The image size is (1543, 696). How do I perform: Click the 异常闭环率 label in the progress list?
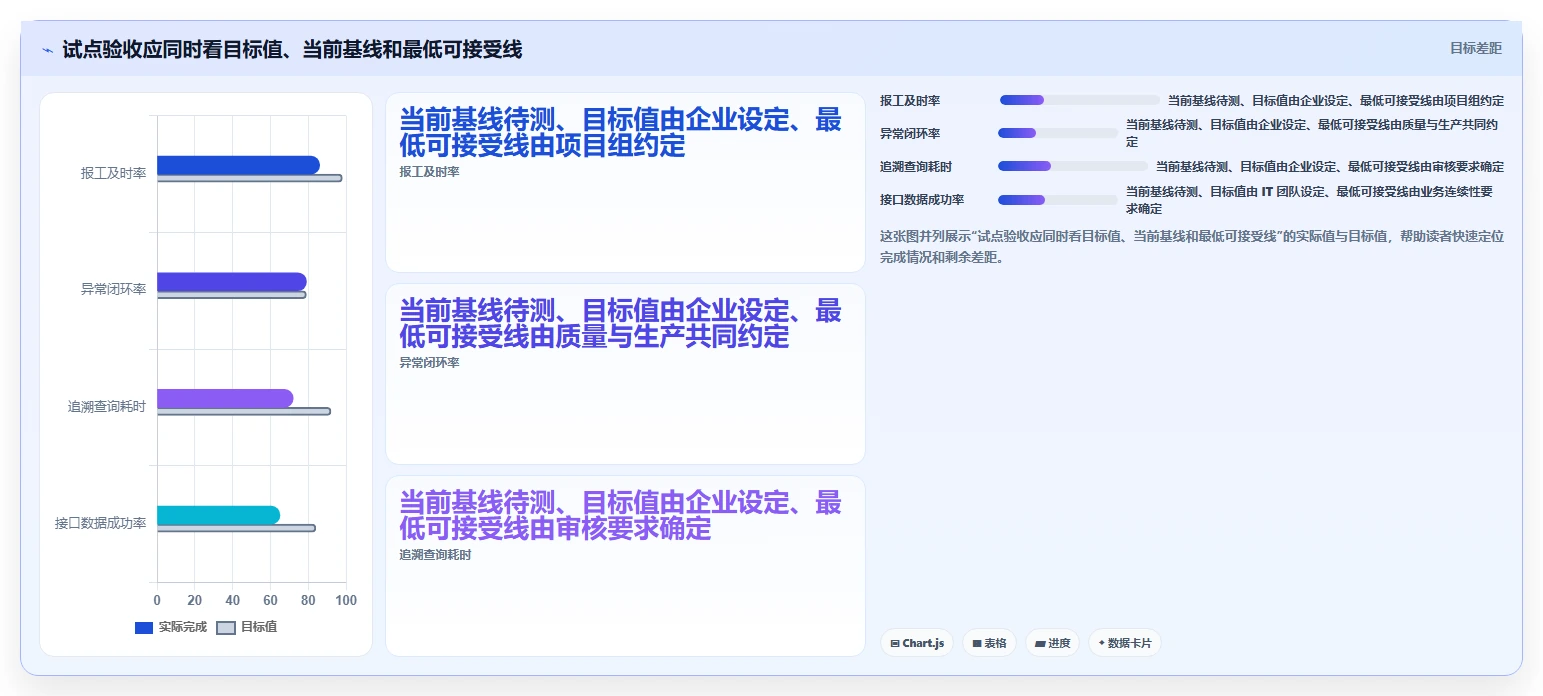(910, 134)
